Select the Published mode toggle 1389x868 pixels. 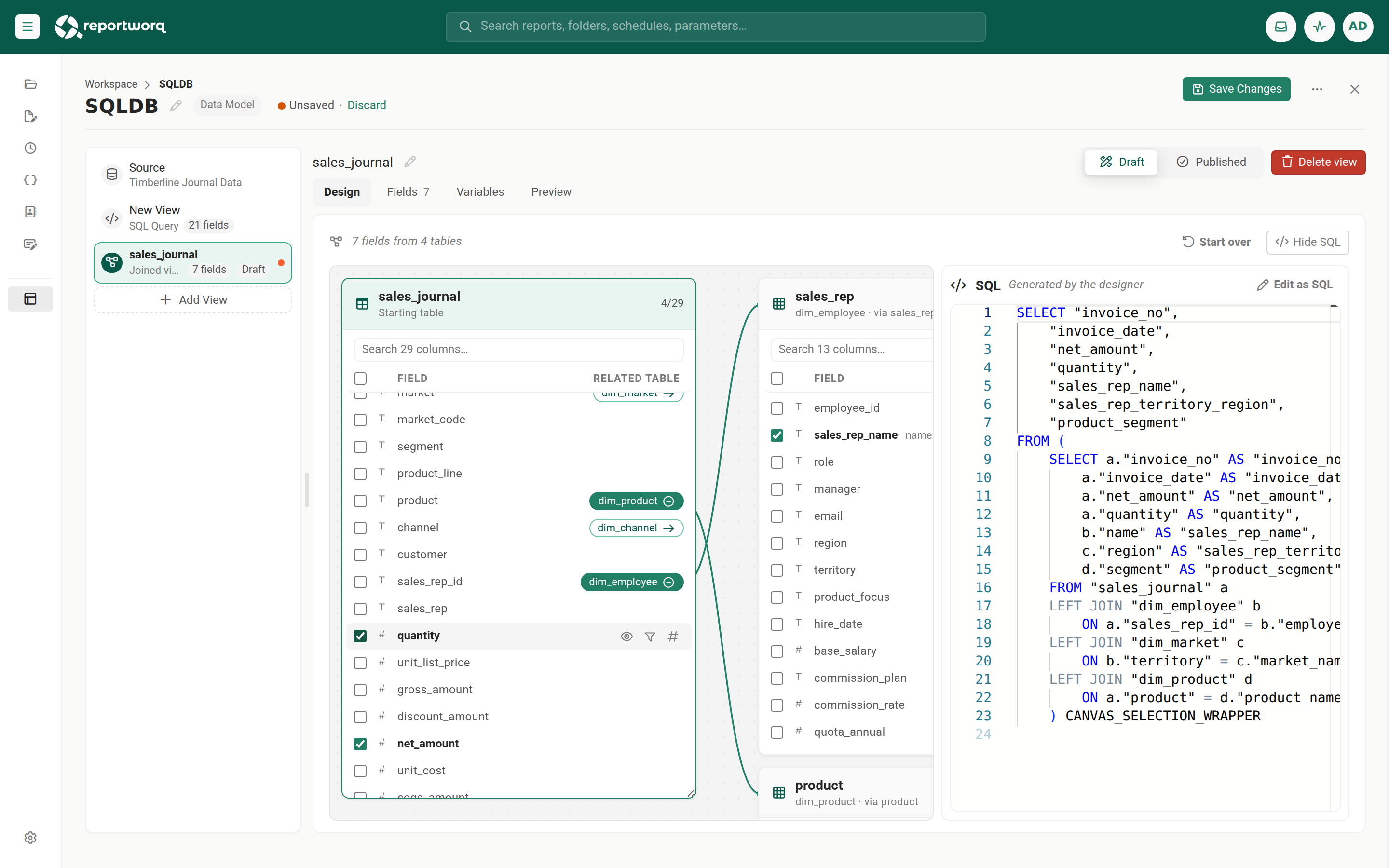point(1211,162)
